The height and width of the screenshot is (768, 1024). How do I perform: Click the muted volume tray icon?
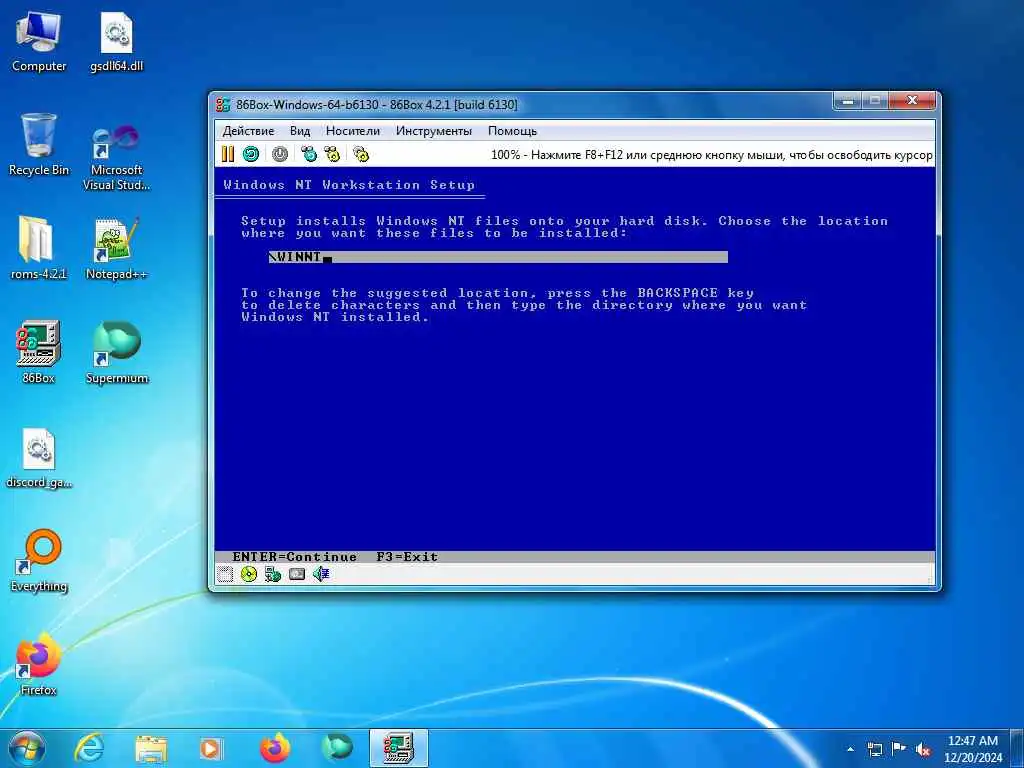pos(923,750)
